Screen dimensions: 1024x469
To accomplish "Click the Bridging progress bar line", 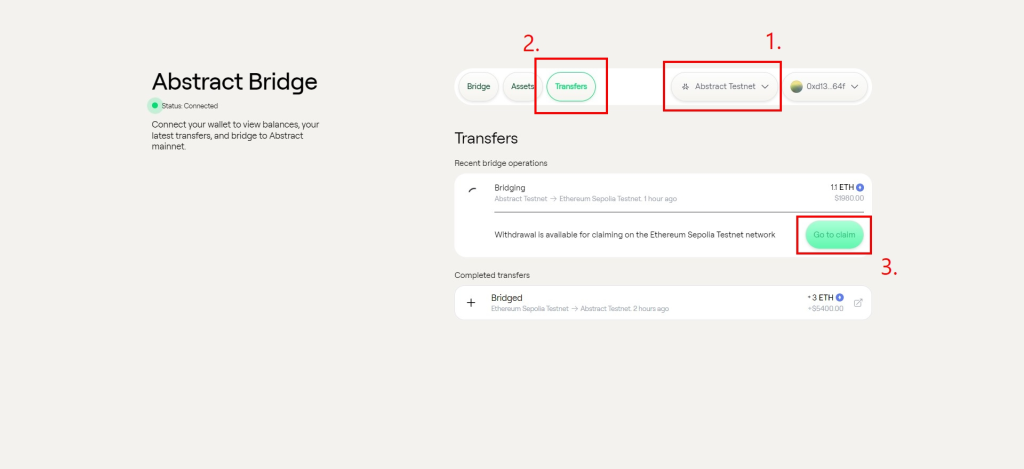I will coord(678,212).
